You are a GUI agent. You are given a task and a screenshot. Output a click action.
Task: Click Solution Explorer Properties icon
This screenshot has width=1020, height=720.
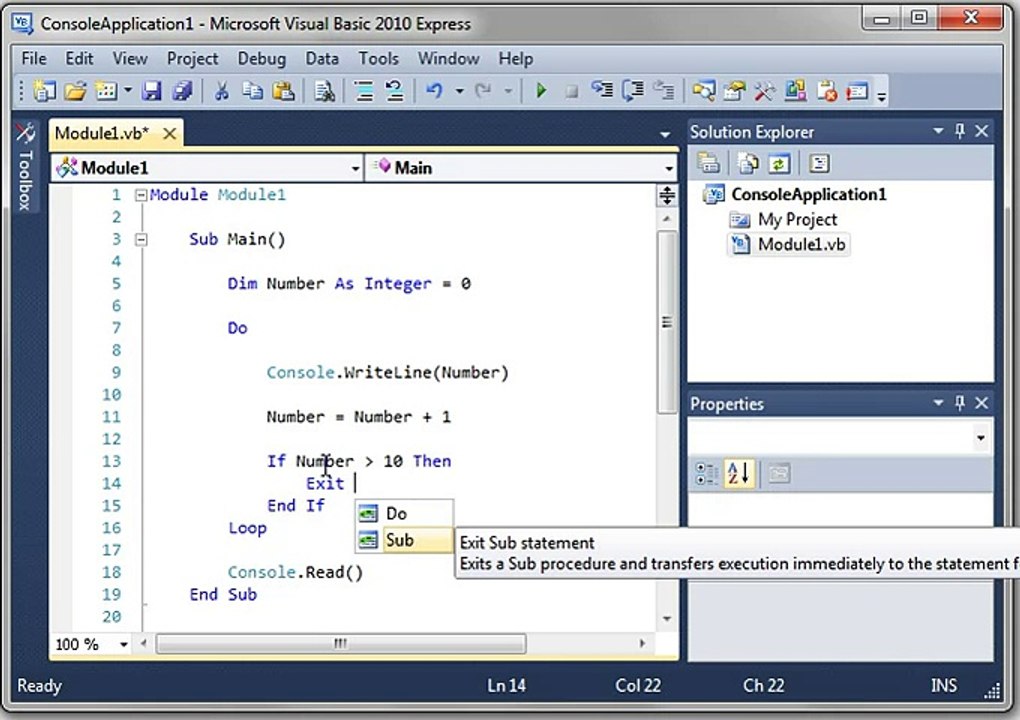[708, 163]
